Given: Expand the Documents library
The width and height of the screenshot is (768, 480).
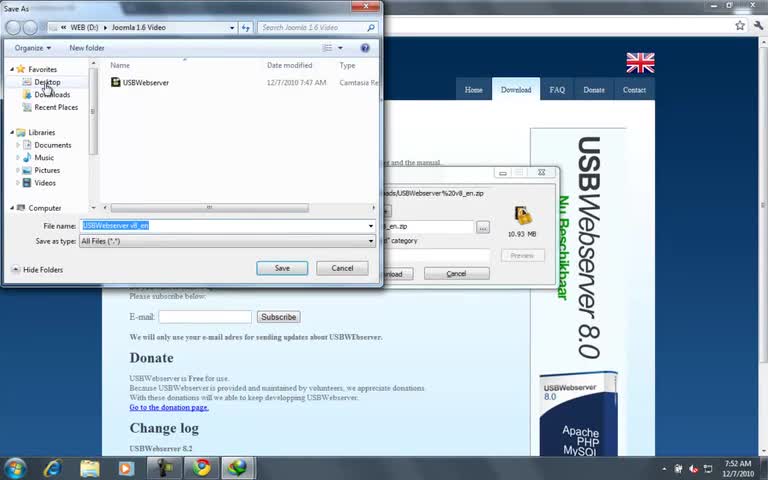Looking at the screenshot, I should point(18,145).
